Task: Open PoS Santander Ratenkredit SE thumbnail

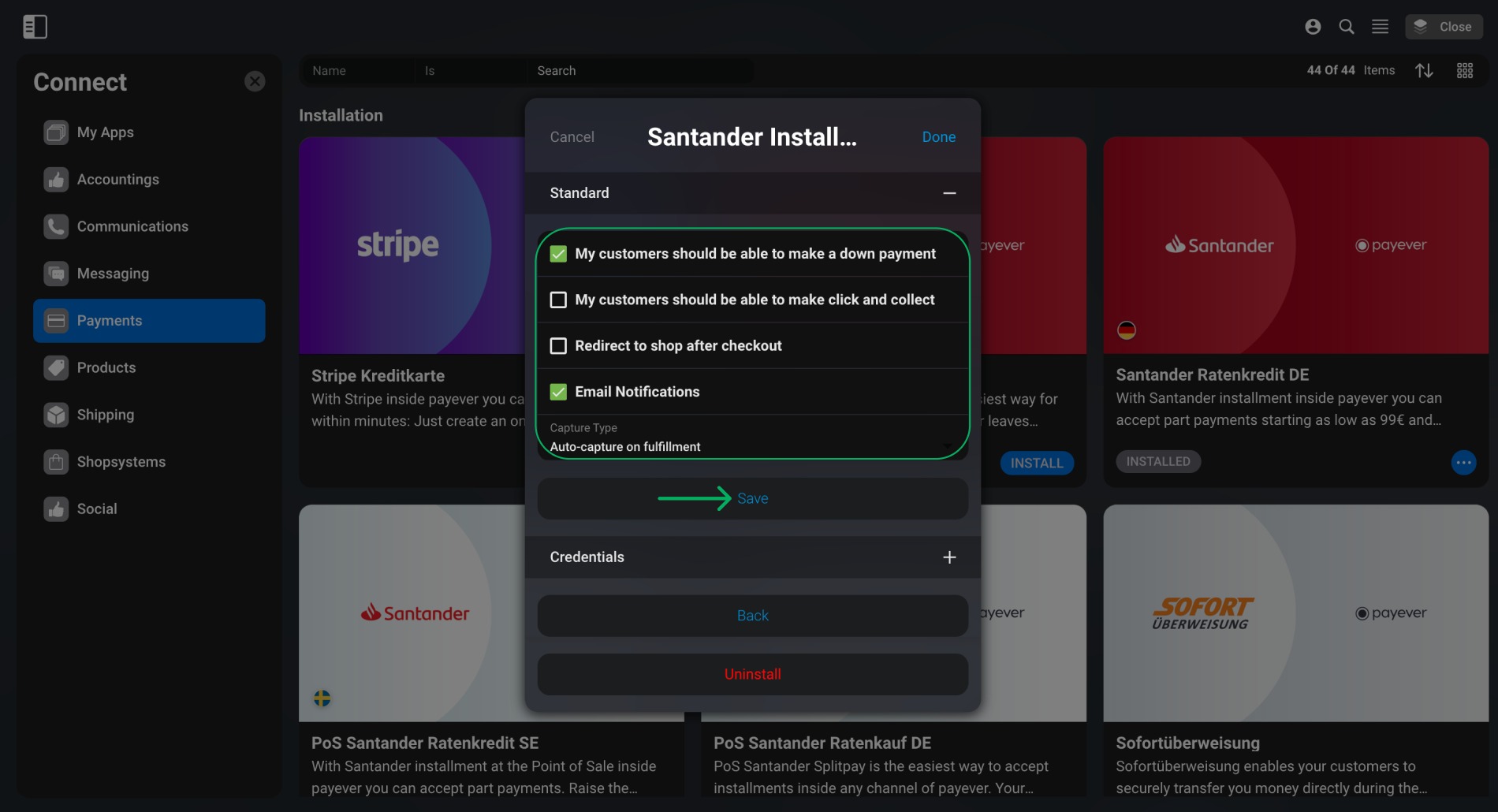Action: pyautogui.click(x=412, y=613)
